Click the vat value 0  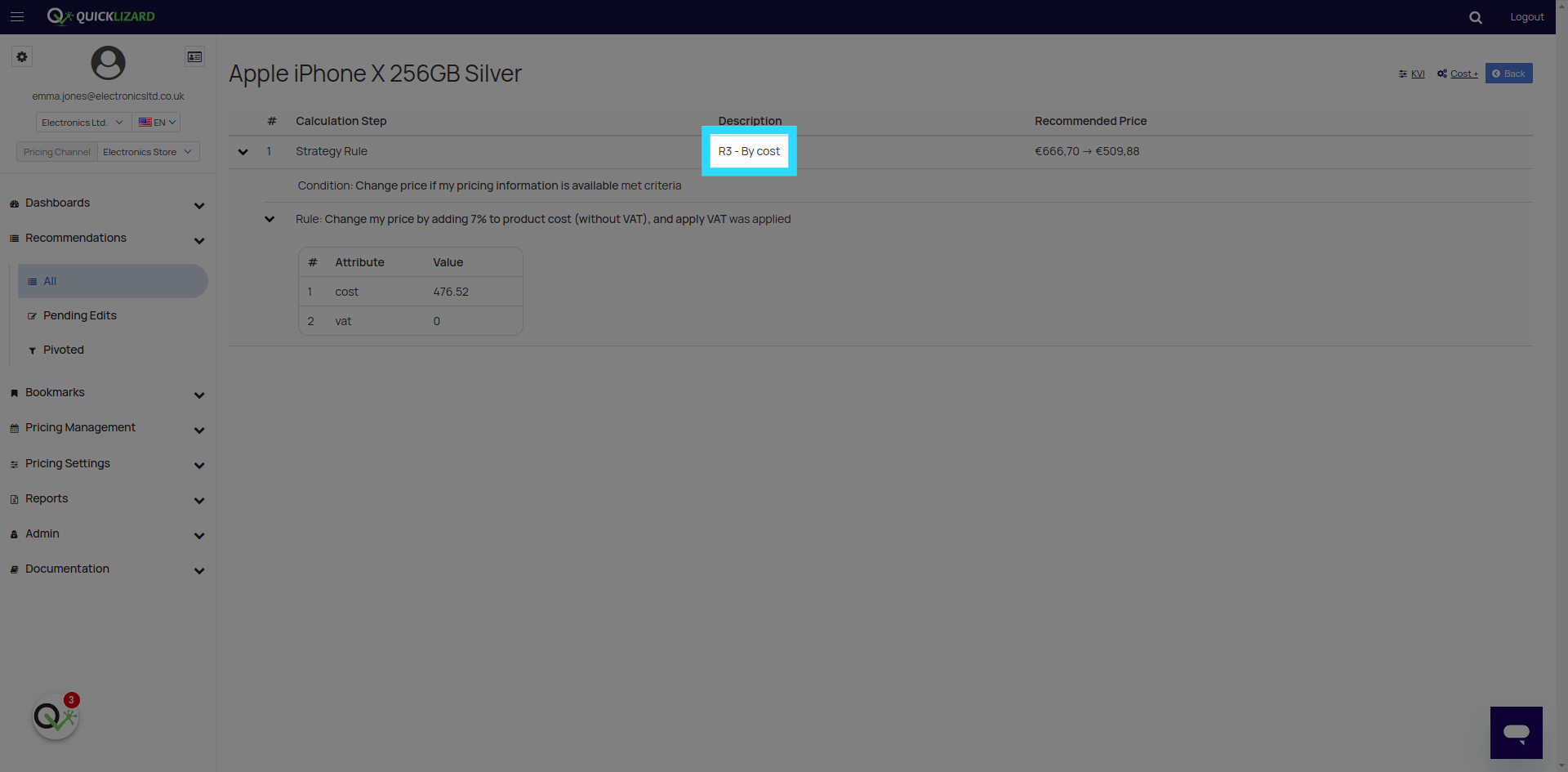(x=437, y=321)
